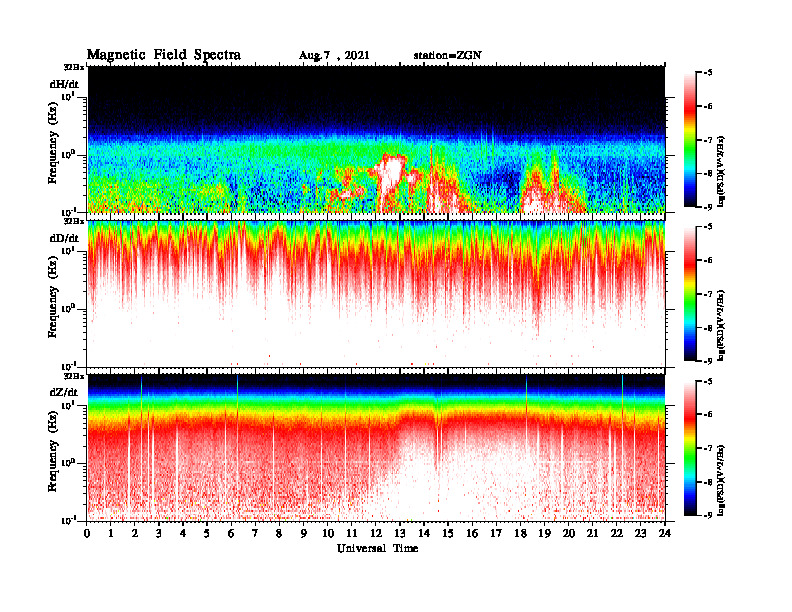This screenshot has width=792, height=612.
Task: Click the "Magnetic Field Spectra" plot title
Action: [164, 55]
